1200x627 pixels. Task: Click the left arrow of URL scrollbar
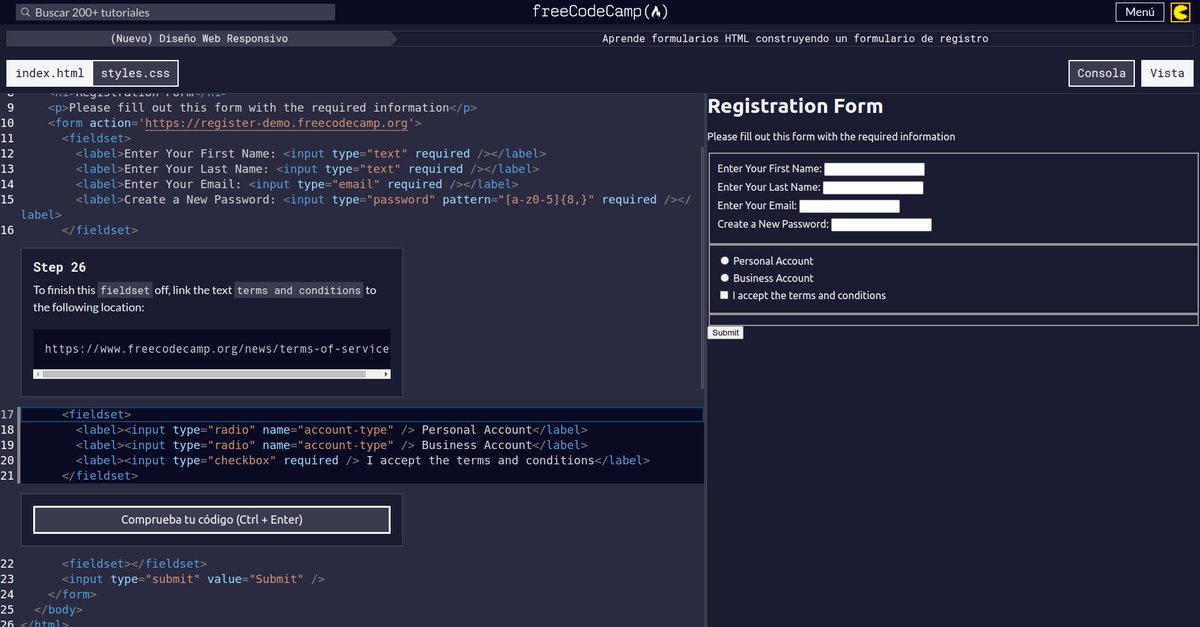click(38, 374)
